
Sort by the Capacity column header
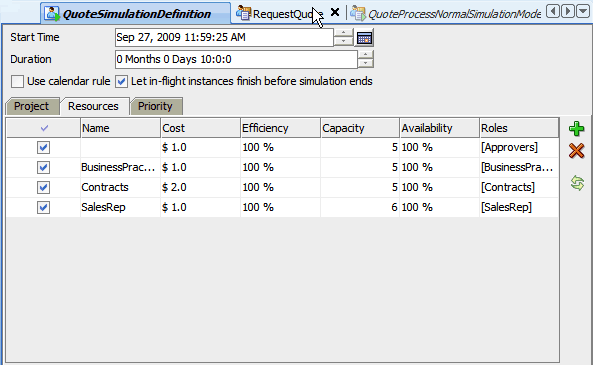click(360, 128)
